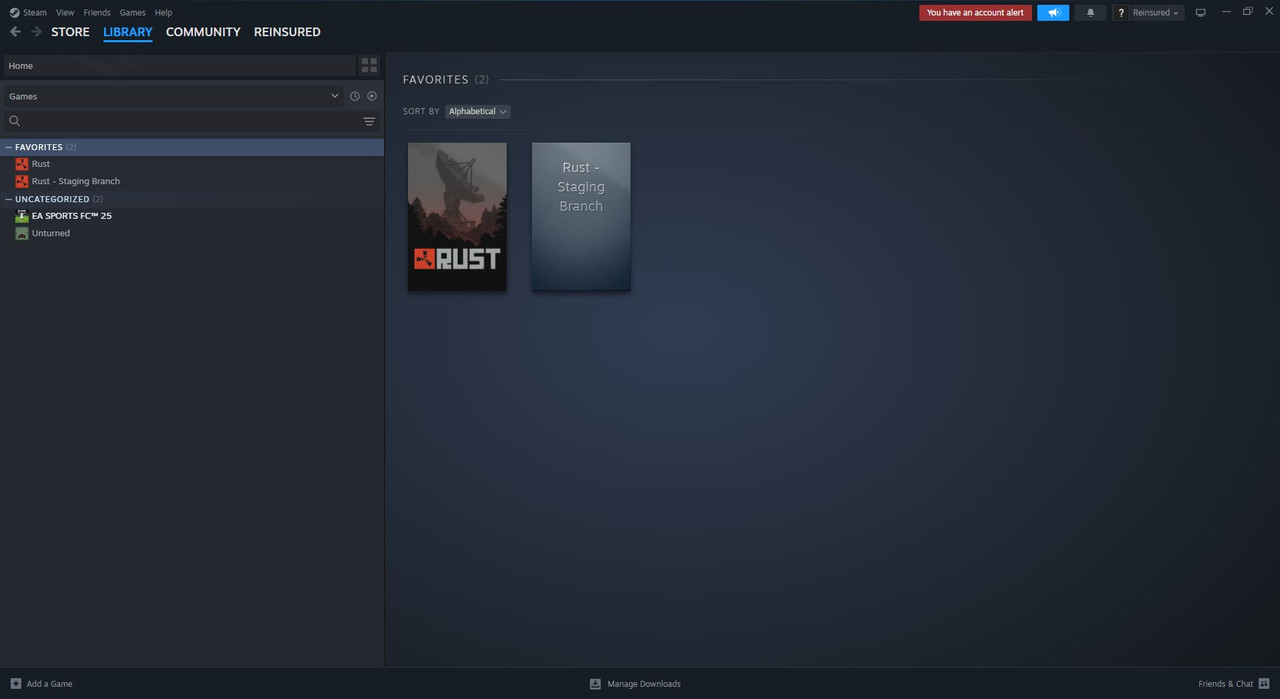Screen dimensions: 1280x699
Task: Switch to the COMMUNITY tab
Action: click(x=203, y=32)
